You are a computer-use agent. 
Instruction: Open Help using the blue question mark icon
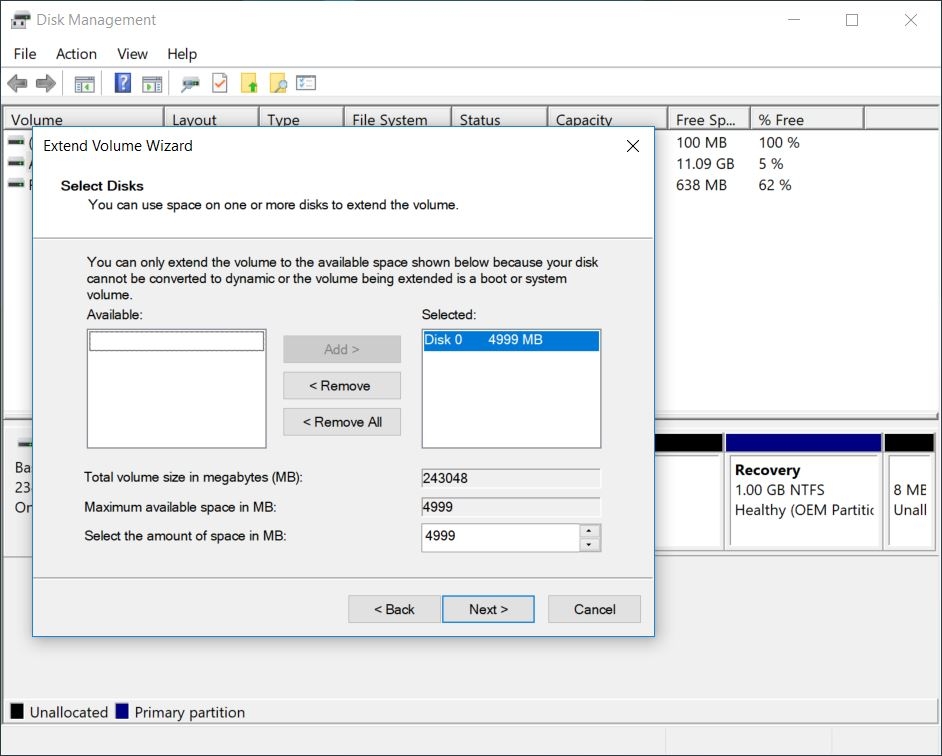pos(122,82)
